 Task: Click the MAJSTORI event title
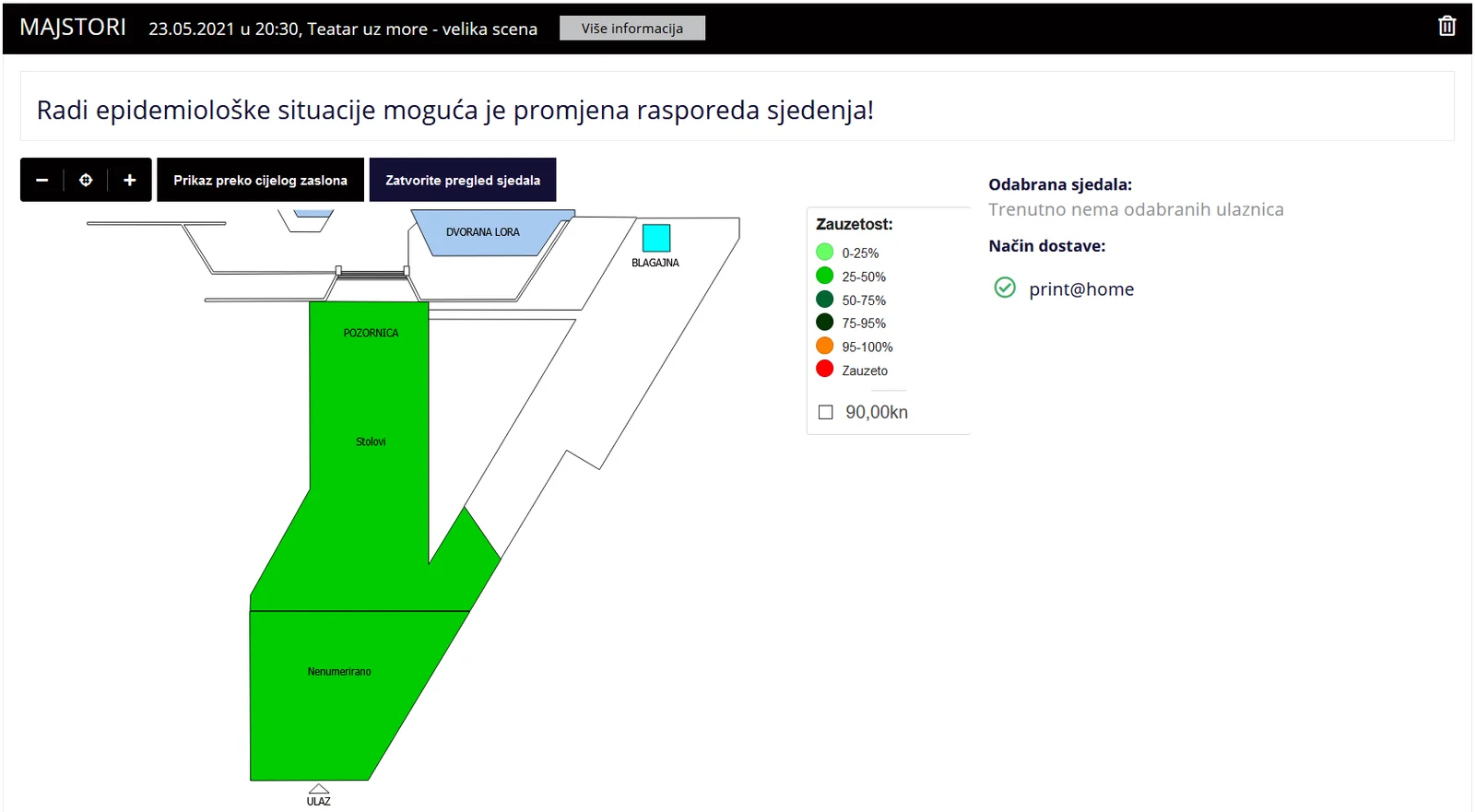pyautogui.click(x=73, y=28)
